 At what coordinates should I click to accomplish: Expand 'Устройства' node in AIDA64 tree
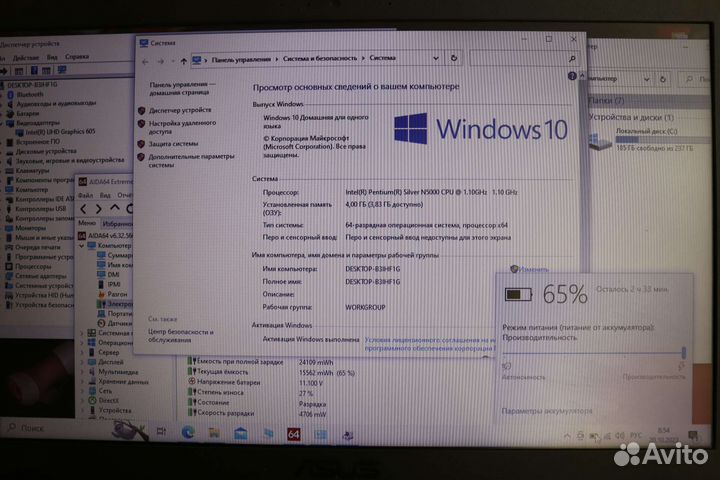[x=82, y=411]
